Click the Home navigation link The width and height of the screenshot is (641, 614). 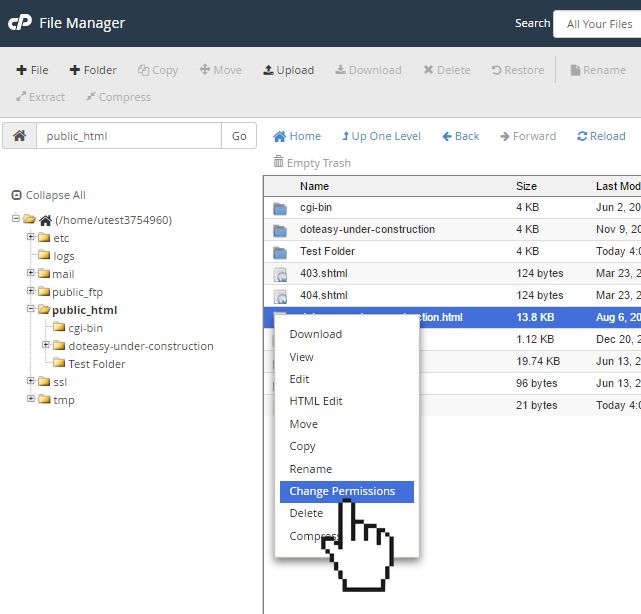[297, 136]
